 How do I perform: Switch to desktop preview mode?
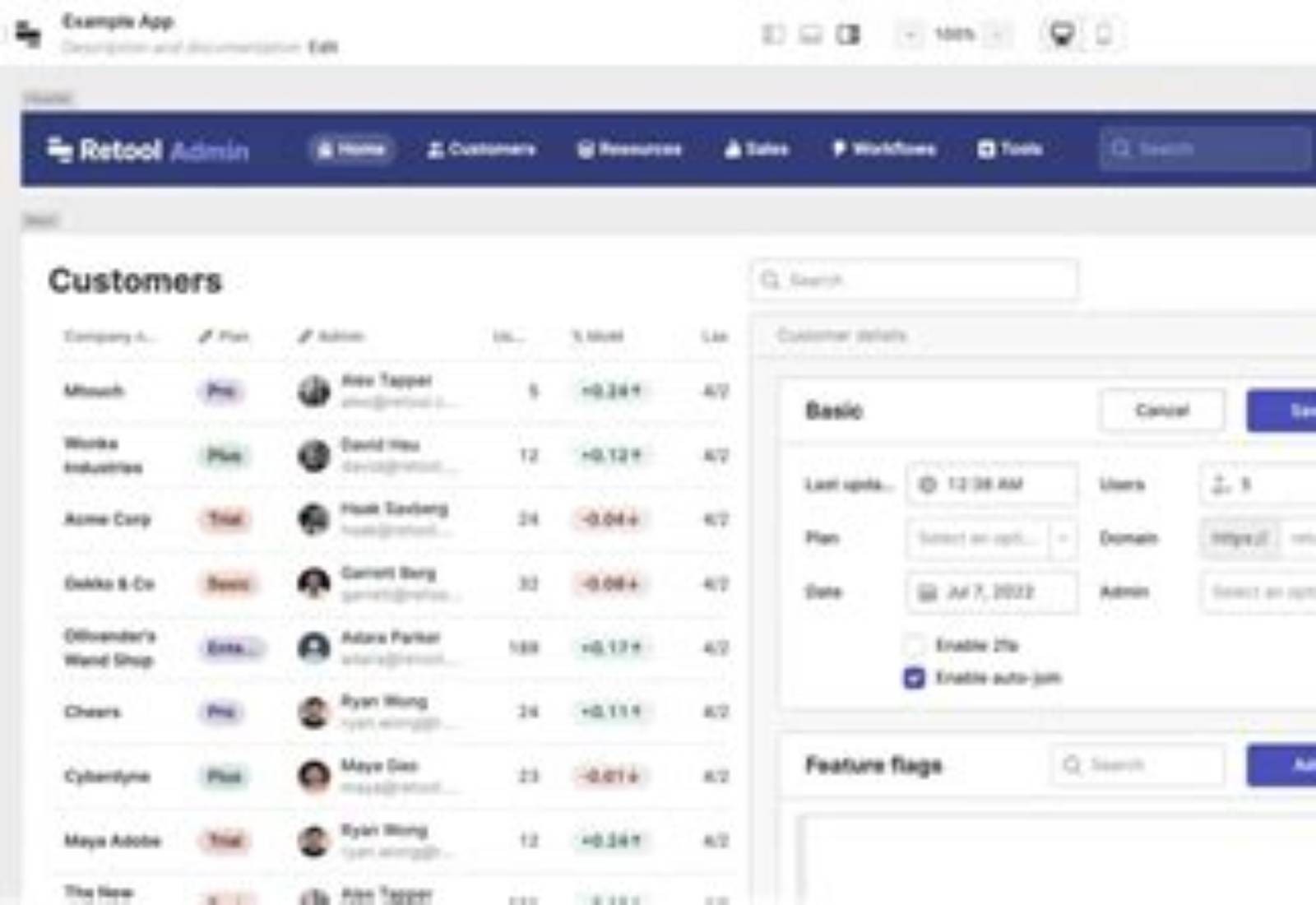tap(1062, 35)
